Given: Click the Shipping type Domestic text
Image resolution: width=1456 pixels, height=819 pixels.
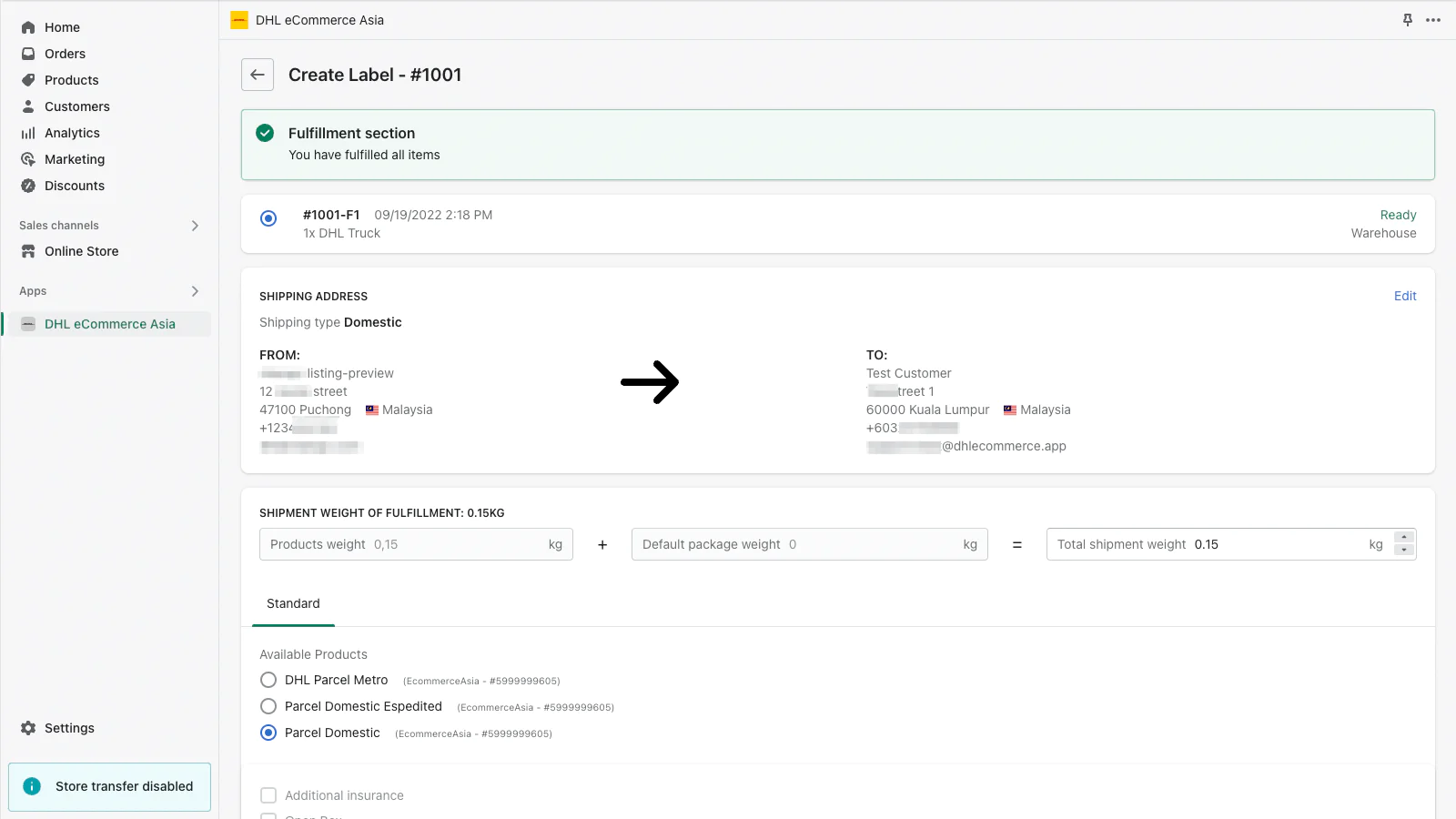Looking at the screenshot, I should 330,322.
